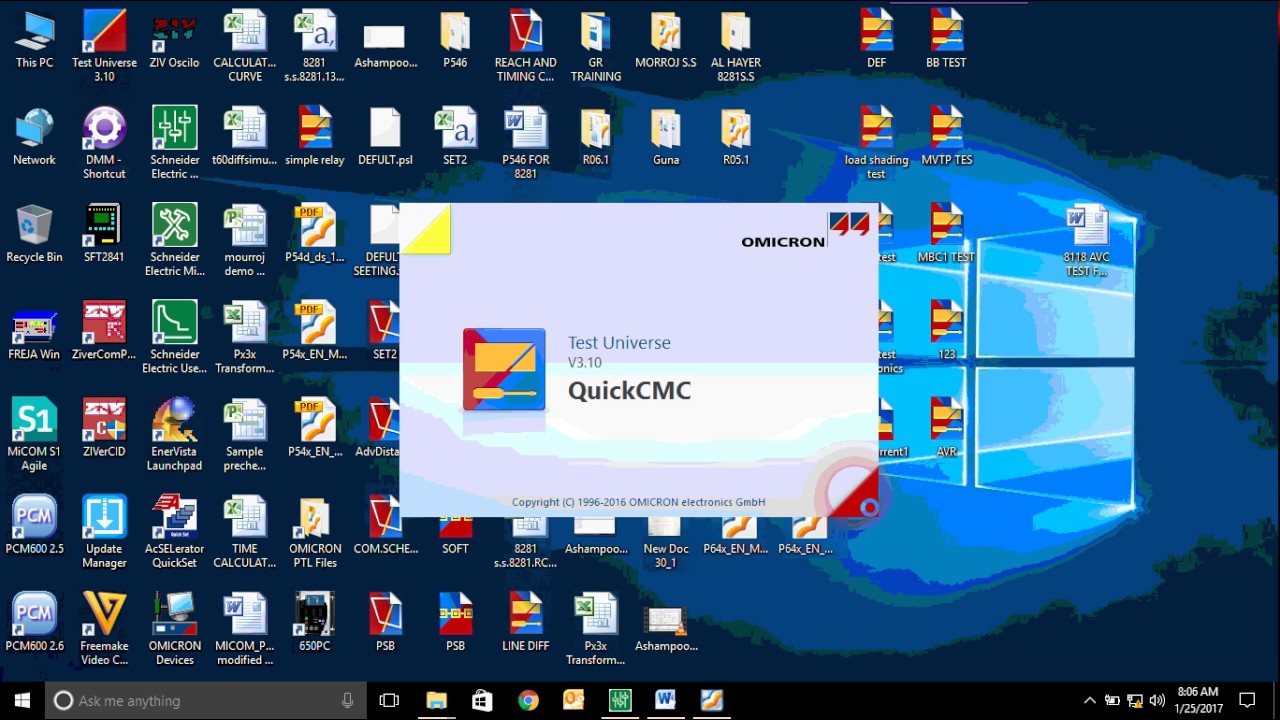Open the Guna folder
Screen dimensions: 1280x720
[665, 137]
